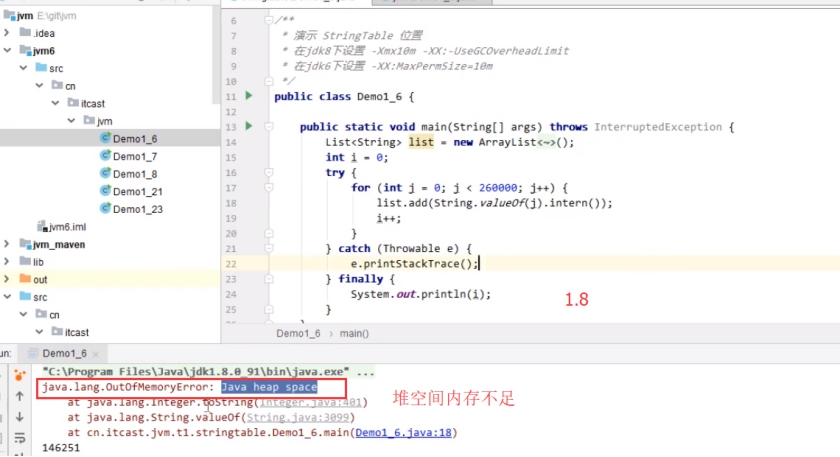
Task: Expand the .idea folder
Action: tap(6, 33)
